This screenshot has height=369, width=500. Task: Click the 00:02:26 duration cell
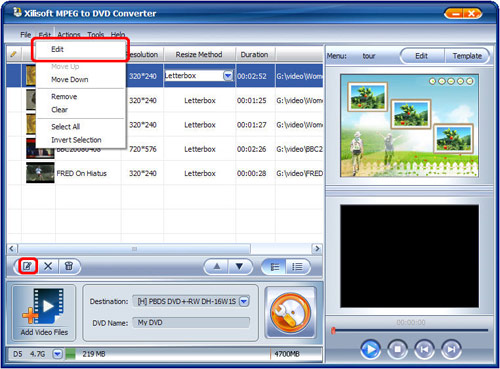[x=252, y=149]
